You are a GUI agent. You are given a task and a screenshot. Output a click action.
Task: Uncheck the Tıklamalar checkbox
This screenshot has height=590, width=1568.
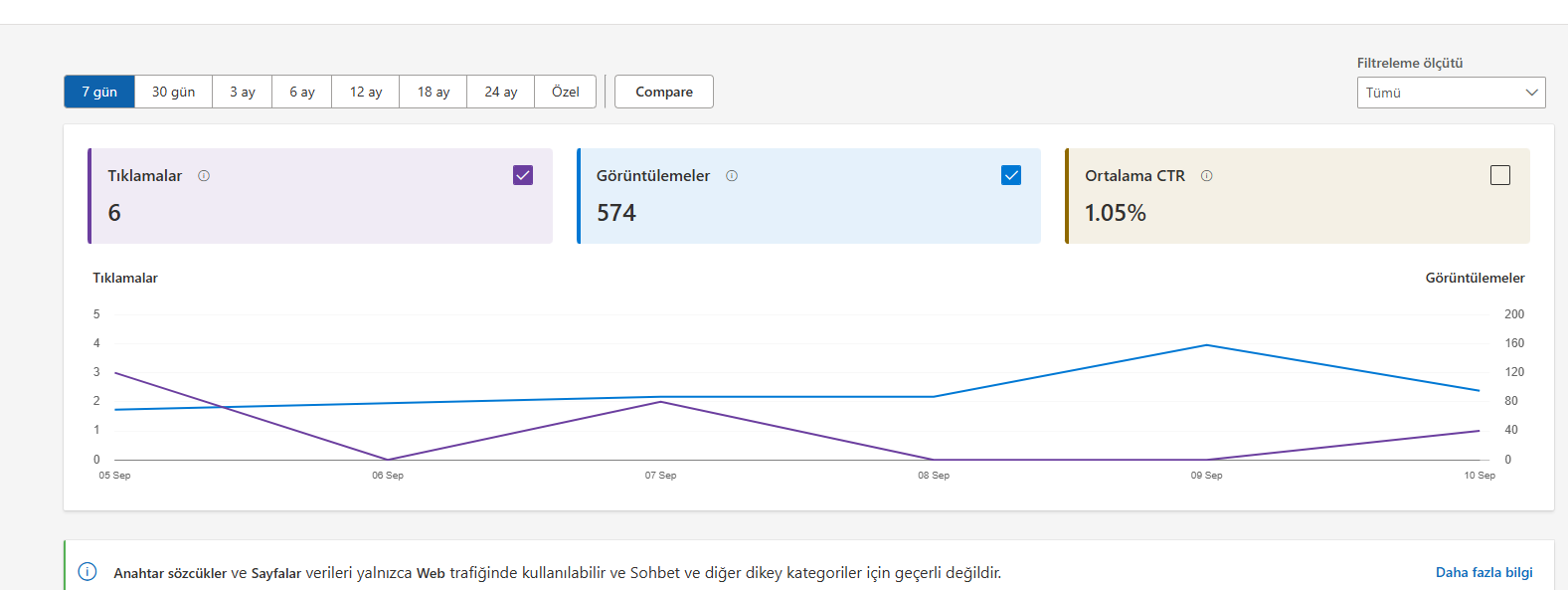pyautogui.click(x=523, y=175)
